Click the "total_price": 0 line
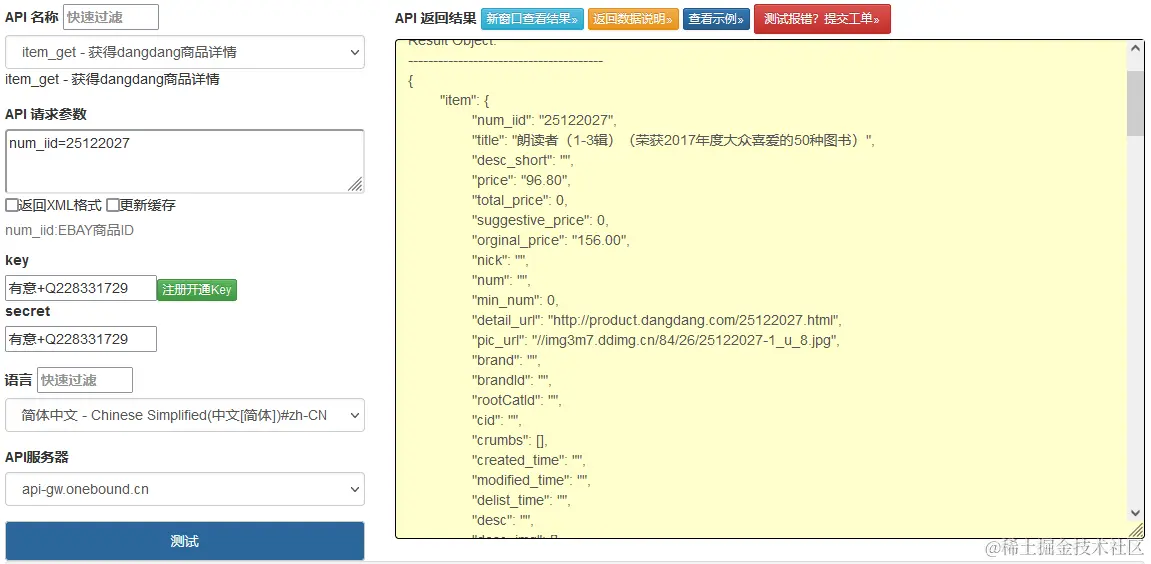This screenshot has width=1151, height=564. pyautogui.click(x=520, y=200)
